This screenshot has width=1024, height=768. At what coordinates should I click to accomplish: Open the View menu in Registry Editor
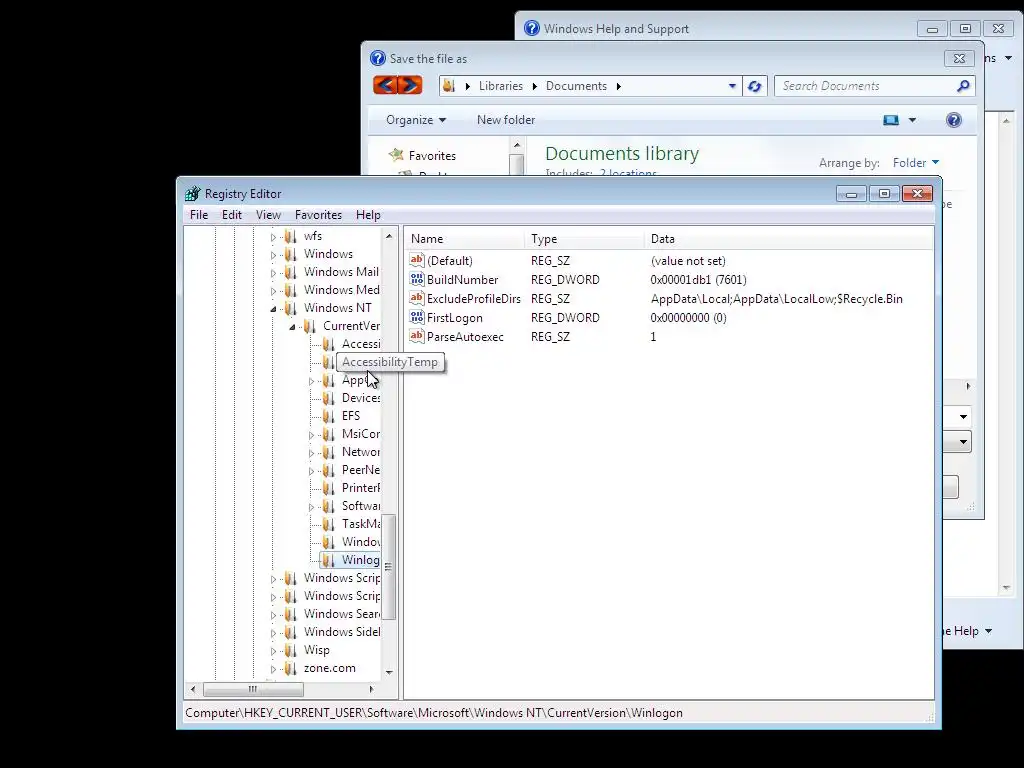tap(268, 215)
